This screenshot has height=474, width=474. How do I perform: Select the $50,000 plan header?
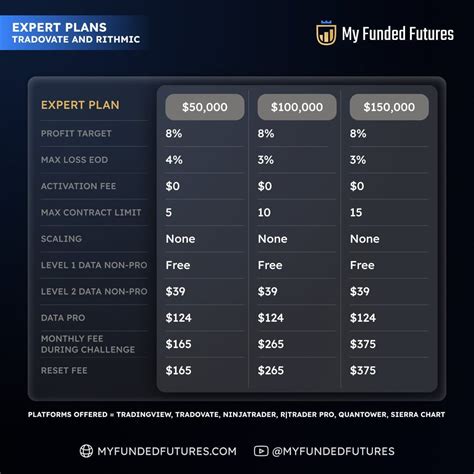tap(205, 107)
